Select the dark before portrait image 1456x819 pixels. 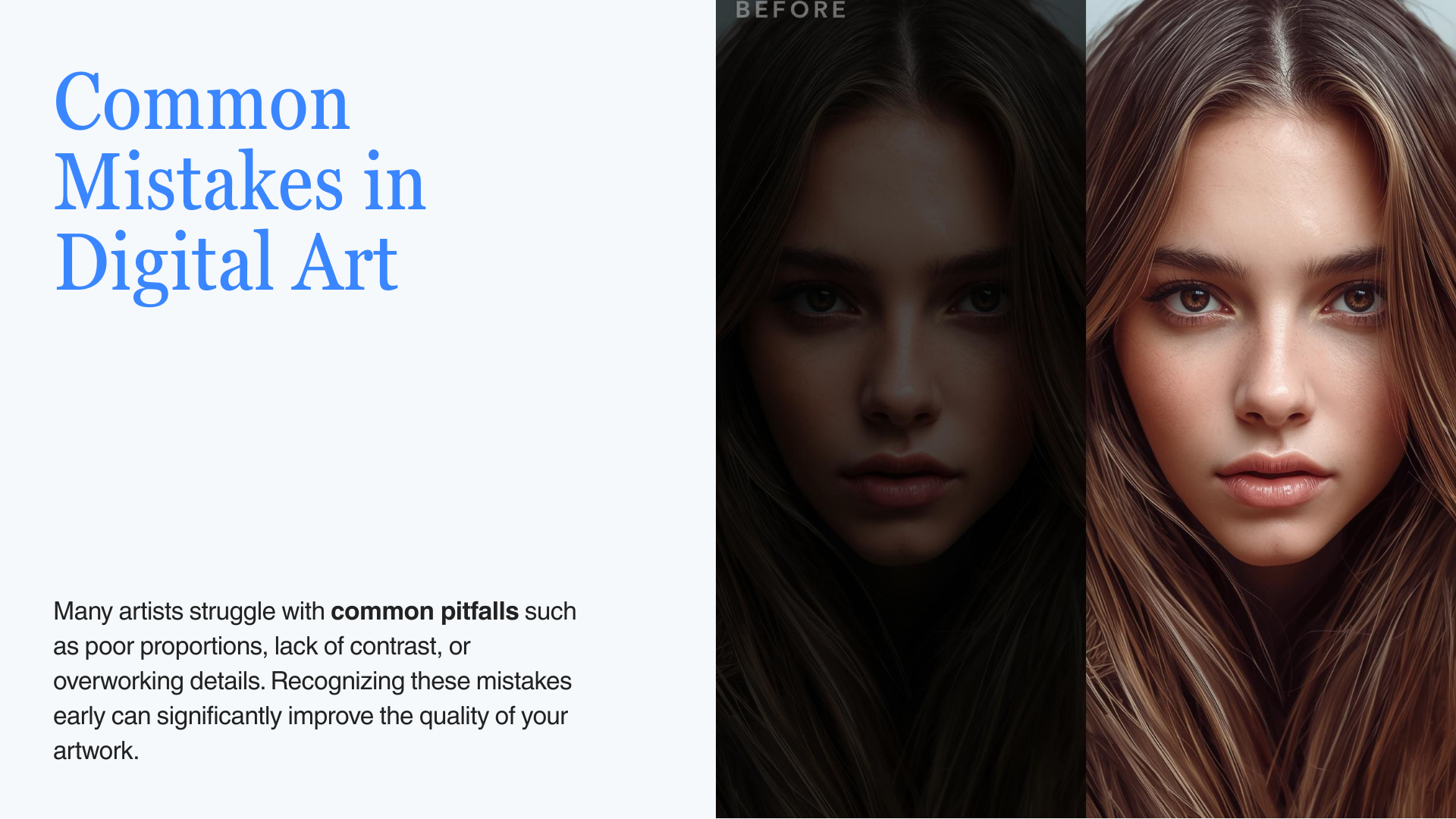pos(901,409)
